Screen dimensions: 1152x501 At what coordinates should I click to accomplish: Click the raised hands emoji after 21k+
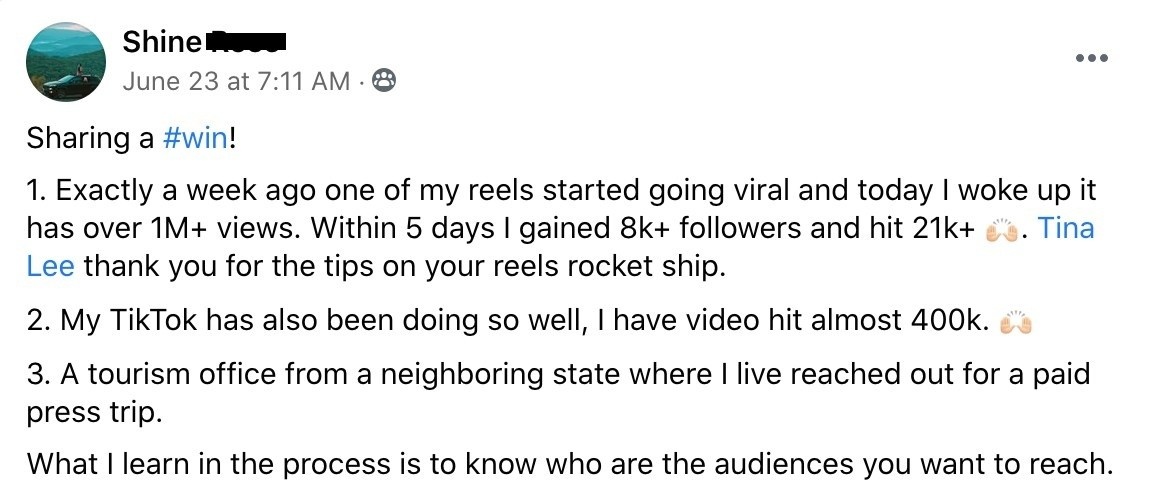(x=1001, y=231)
